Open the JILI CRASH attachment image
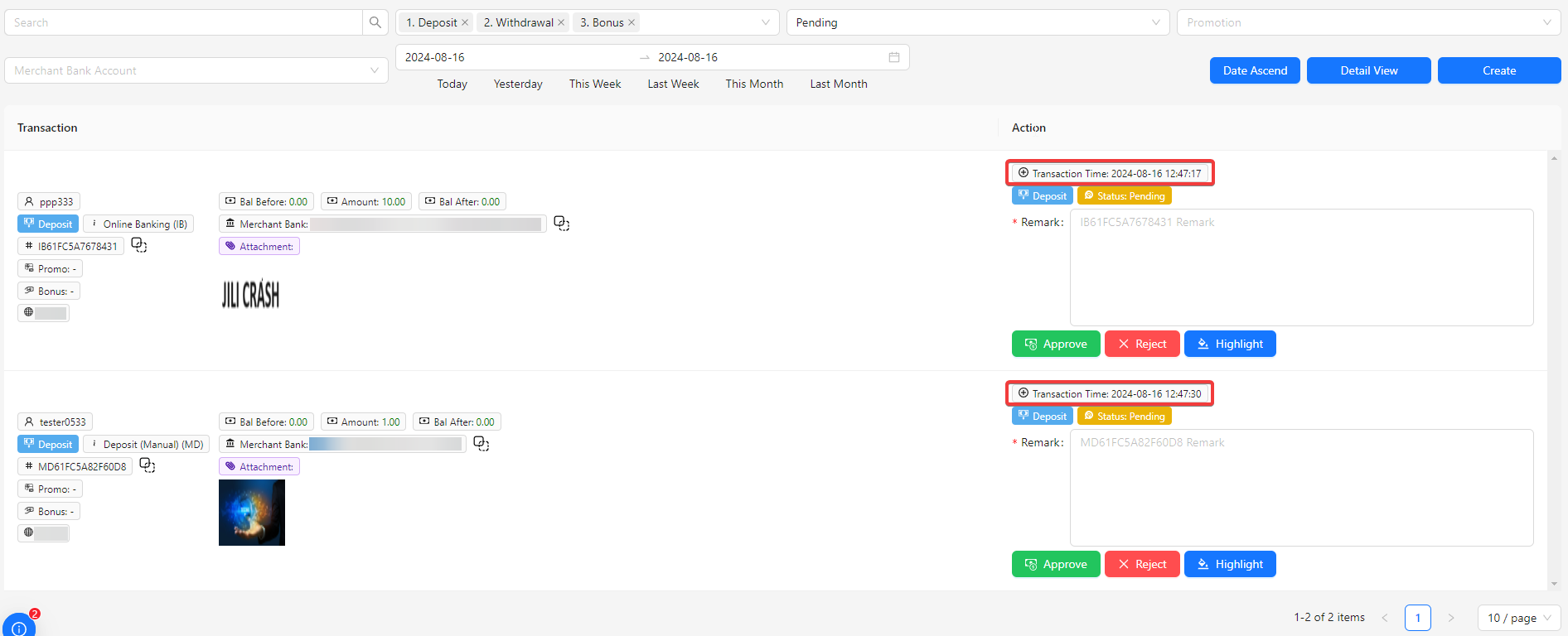 [x=250, y=294]
